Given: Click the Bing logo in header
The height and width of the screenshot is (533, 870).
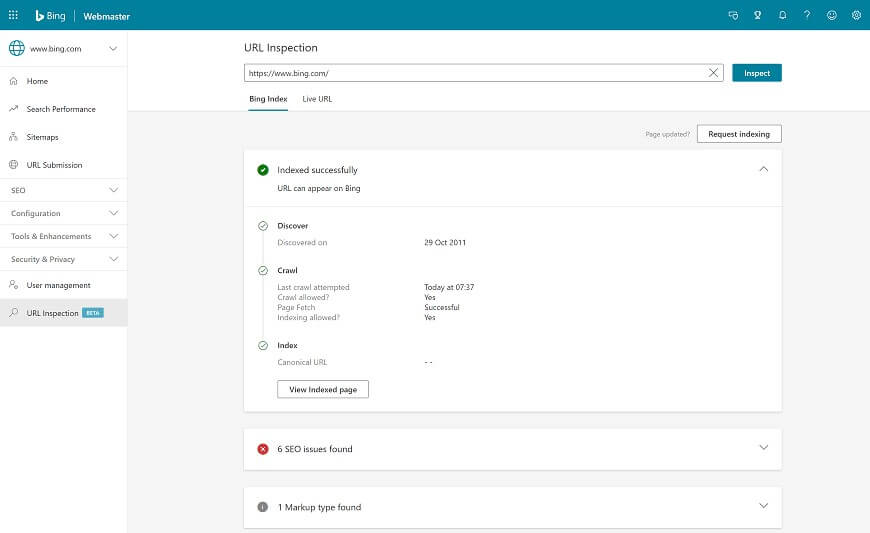Looking at the screenshot, I should [x=50, y=16].
